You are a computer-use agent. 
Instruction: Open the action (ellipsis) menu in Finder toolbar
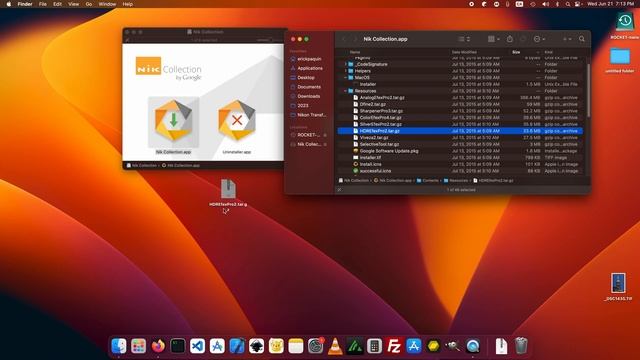(x=539, y=39)
